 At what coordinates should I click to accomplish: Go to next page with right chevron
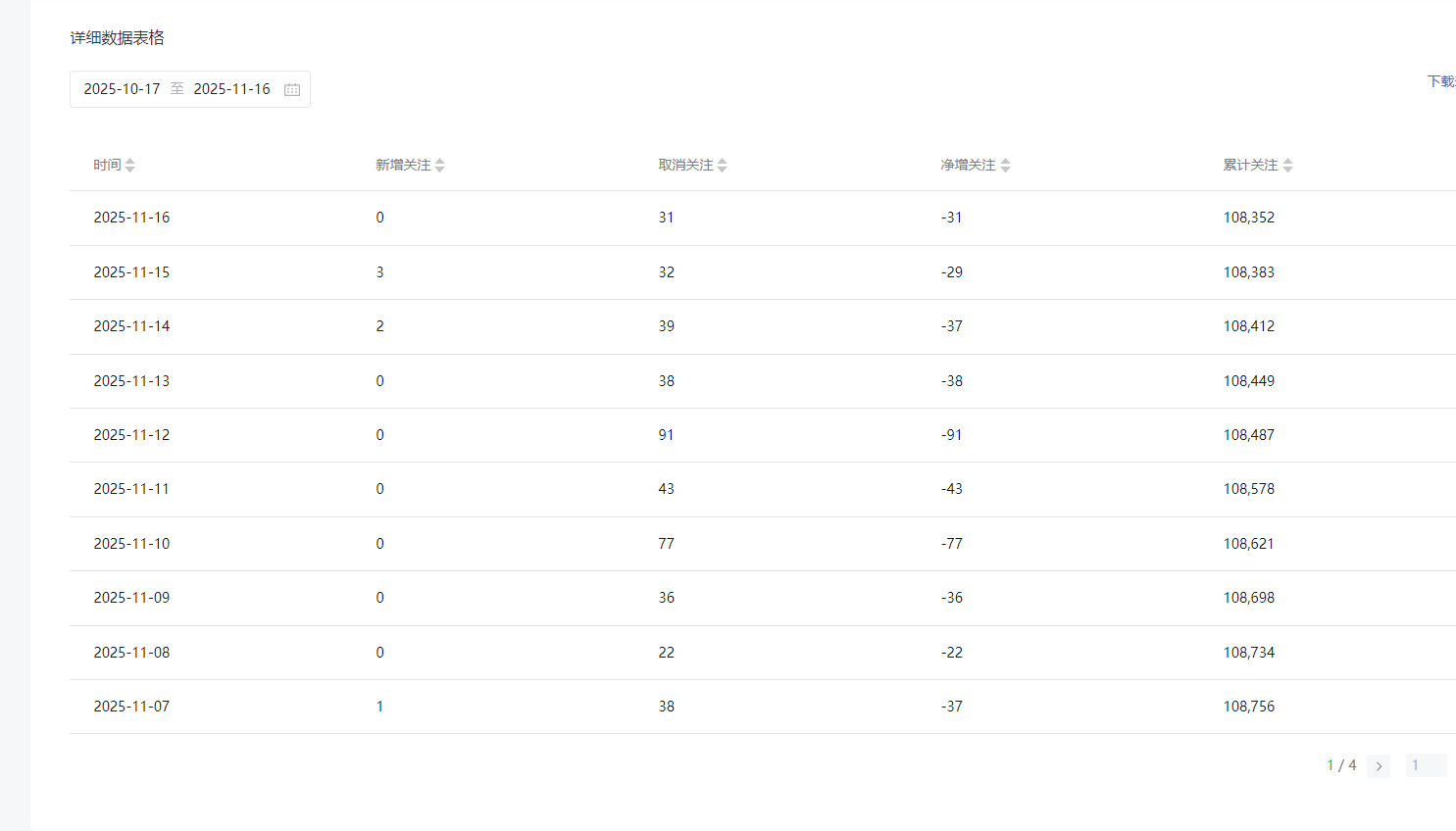[x=1379, y=766]
